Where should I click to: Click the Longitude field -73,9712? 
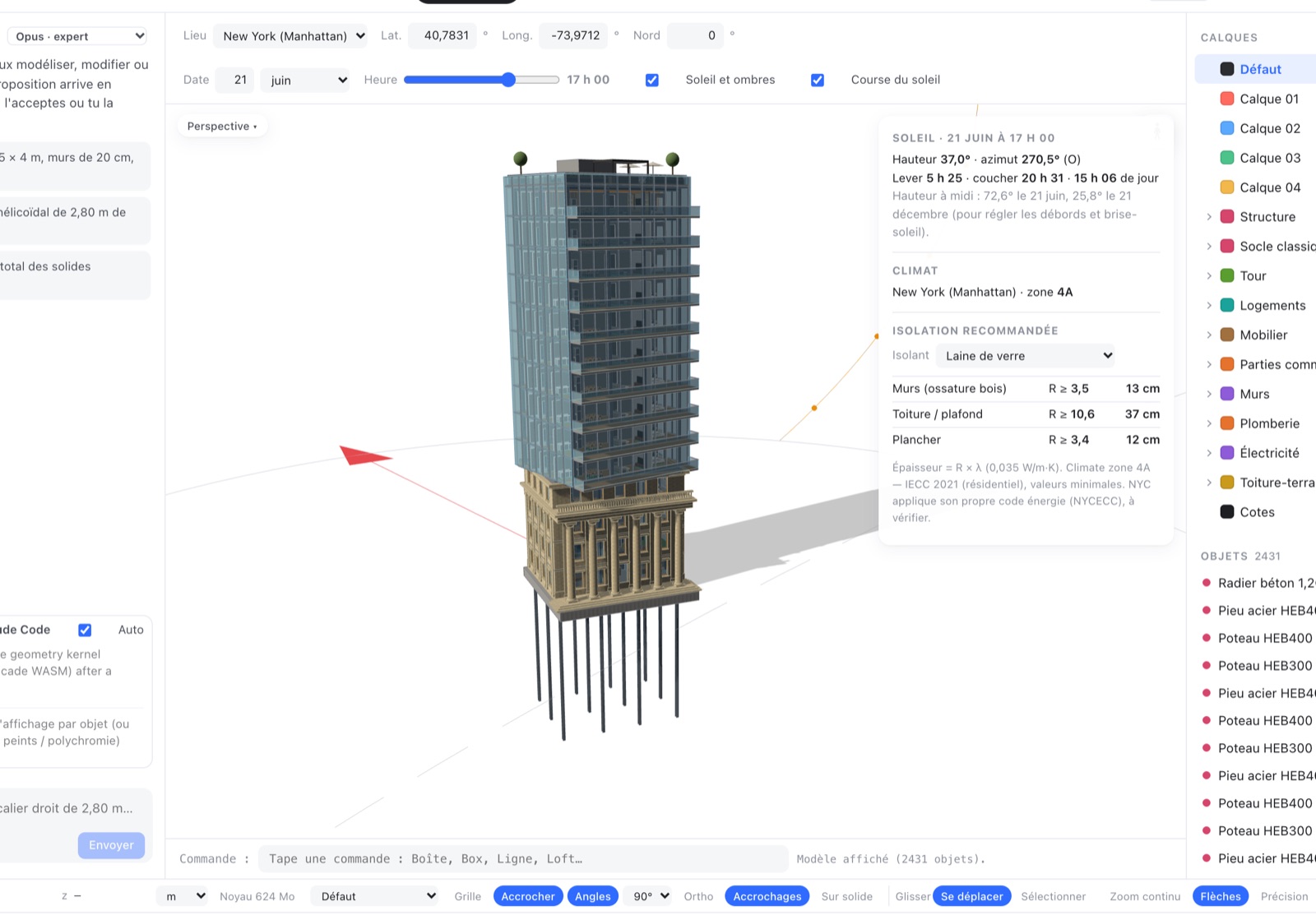tap(573, 35)
